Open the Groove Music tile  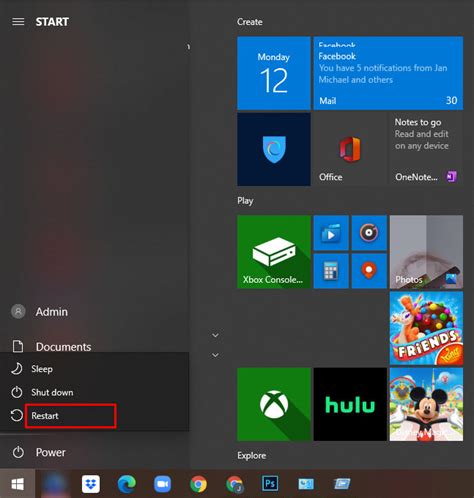tap(369, 233)
